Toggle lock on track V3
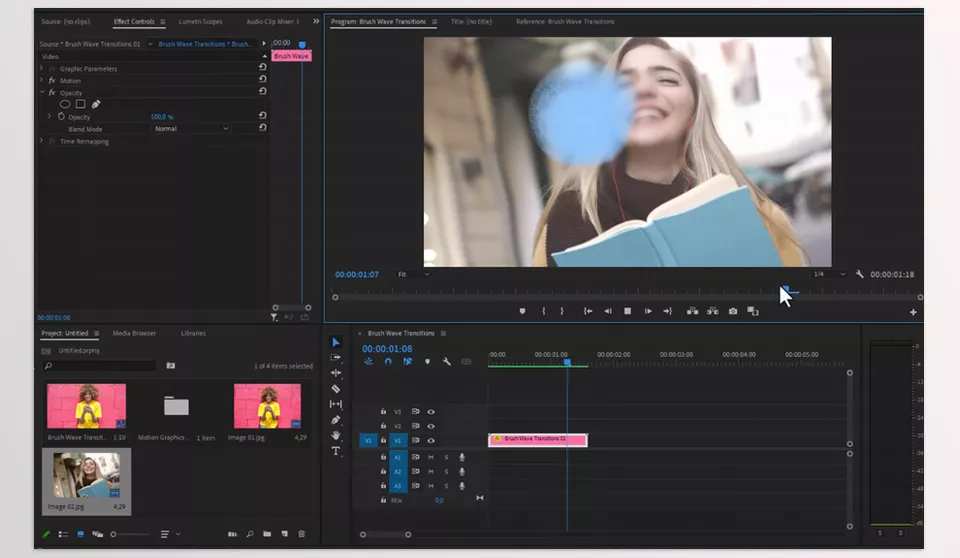Screen dimensions: 960x558 (383, 412)
